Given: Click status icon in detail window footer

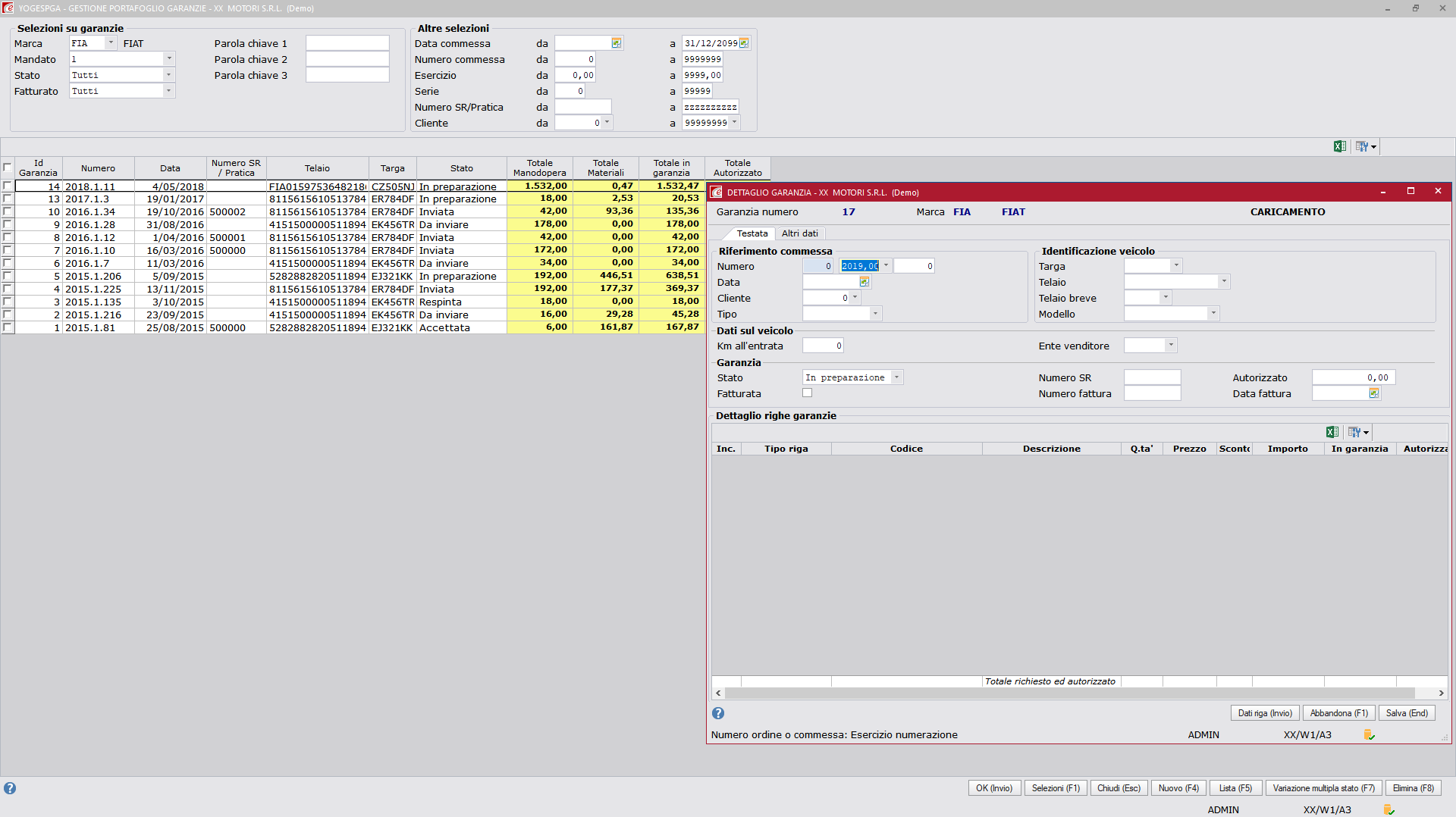Looking at the screenshot, I should coord(1370,734).
